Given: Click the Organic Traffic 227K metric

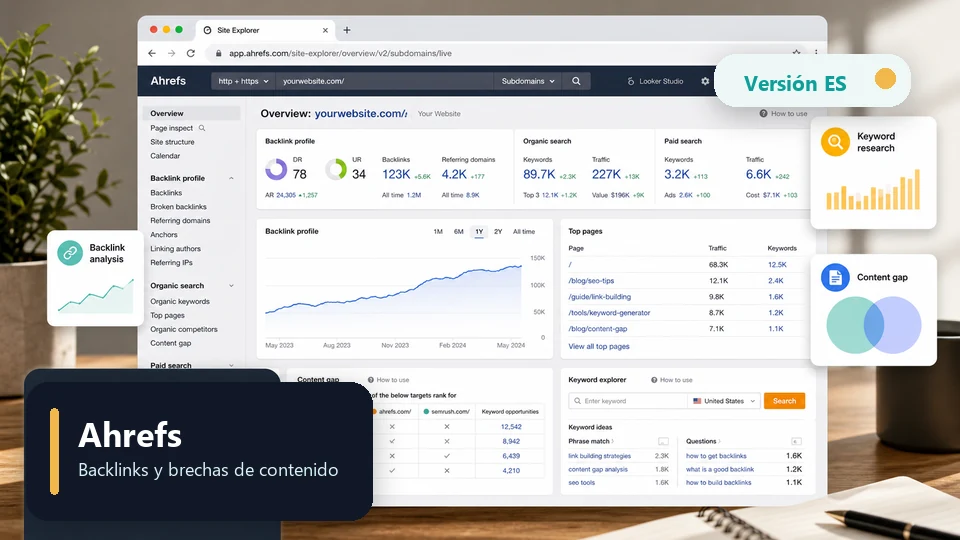Looking at the screenshot, I should point(606,174).
